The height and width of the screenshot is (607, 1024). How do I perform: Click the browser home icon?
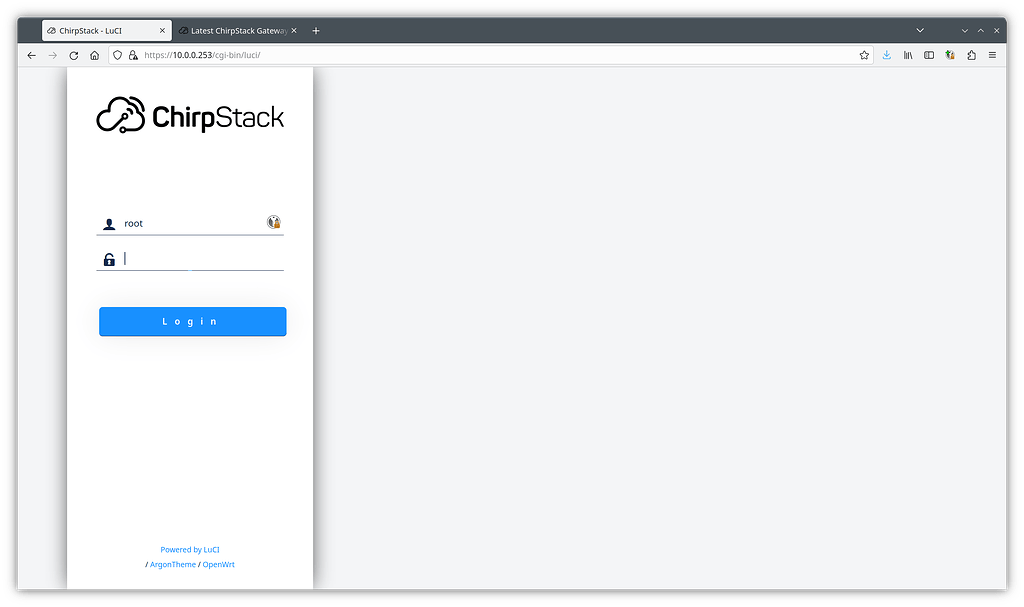94,55
